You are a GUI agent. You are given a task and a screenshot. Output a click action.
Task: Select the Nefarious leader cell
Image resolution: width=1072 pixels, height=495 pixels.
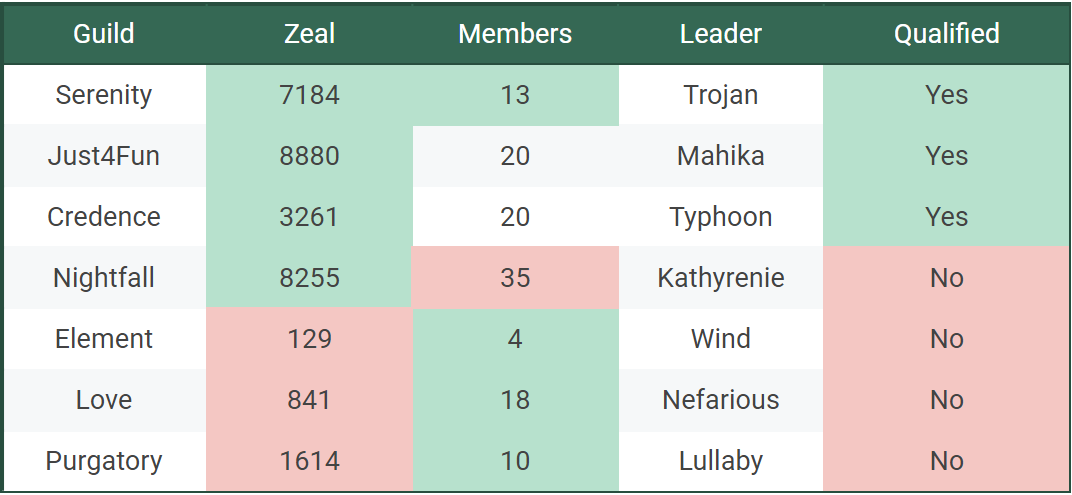[x=721, y=400]
